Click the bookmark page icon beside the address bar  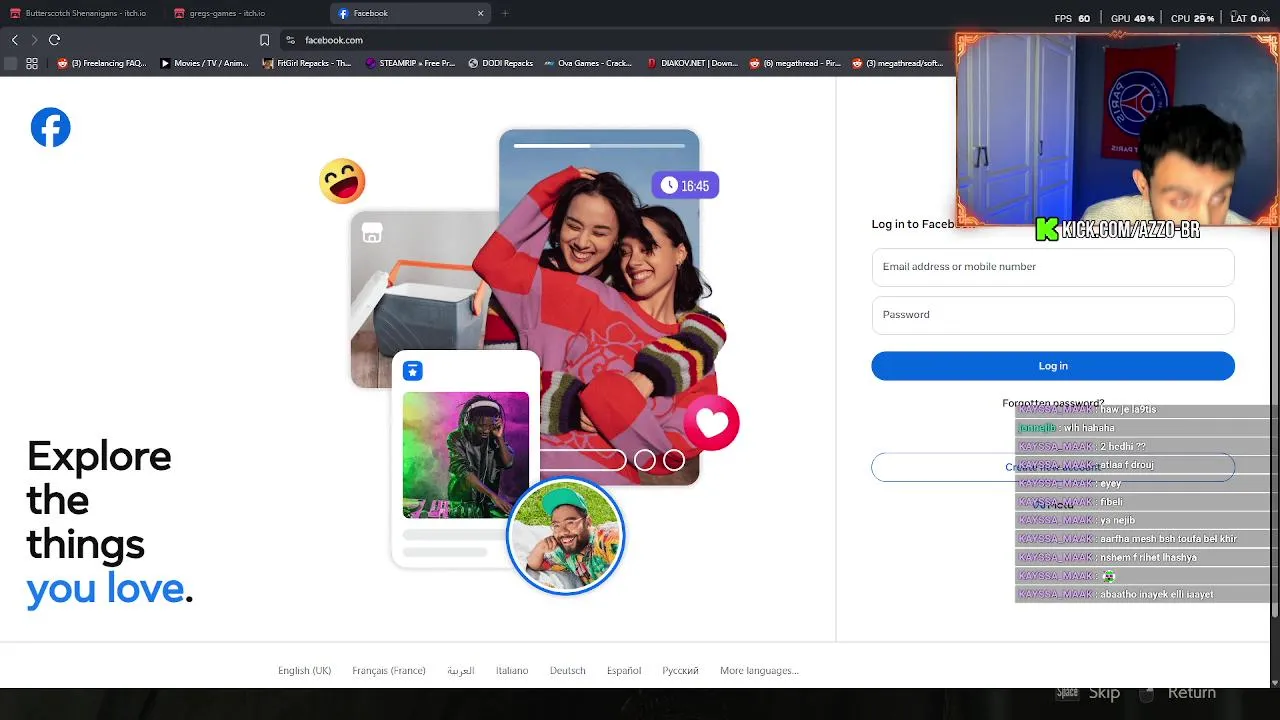[264, 40]
